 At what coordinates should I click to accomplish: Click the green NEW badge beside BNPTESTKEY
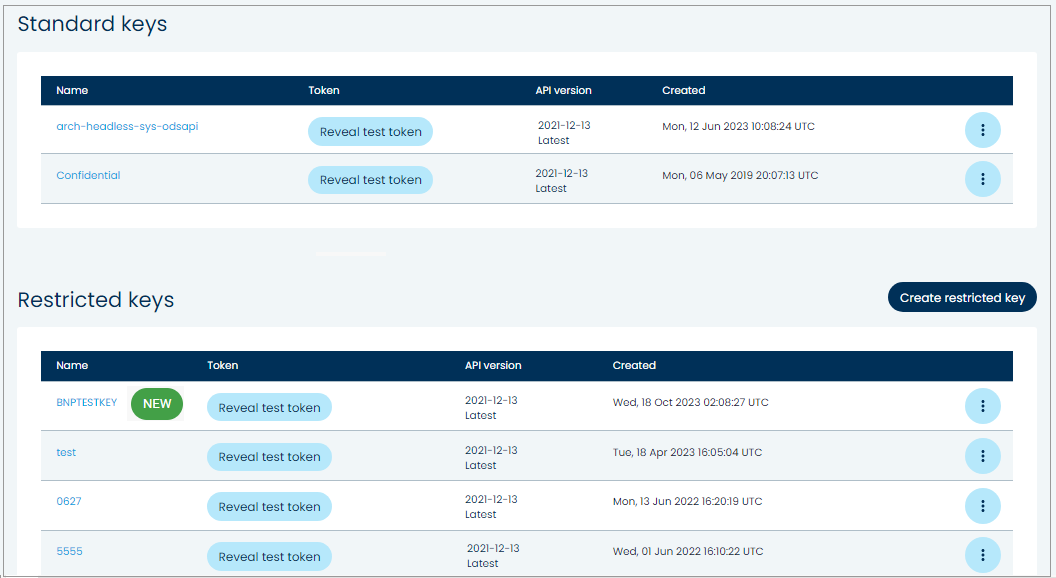point(157,404)
